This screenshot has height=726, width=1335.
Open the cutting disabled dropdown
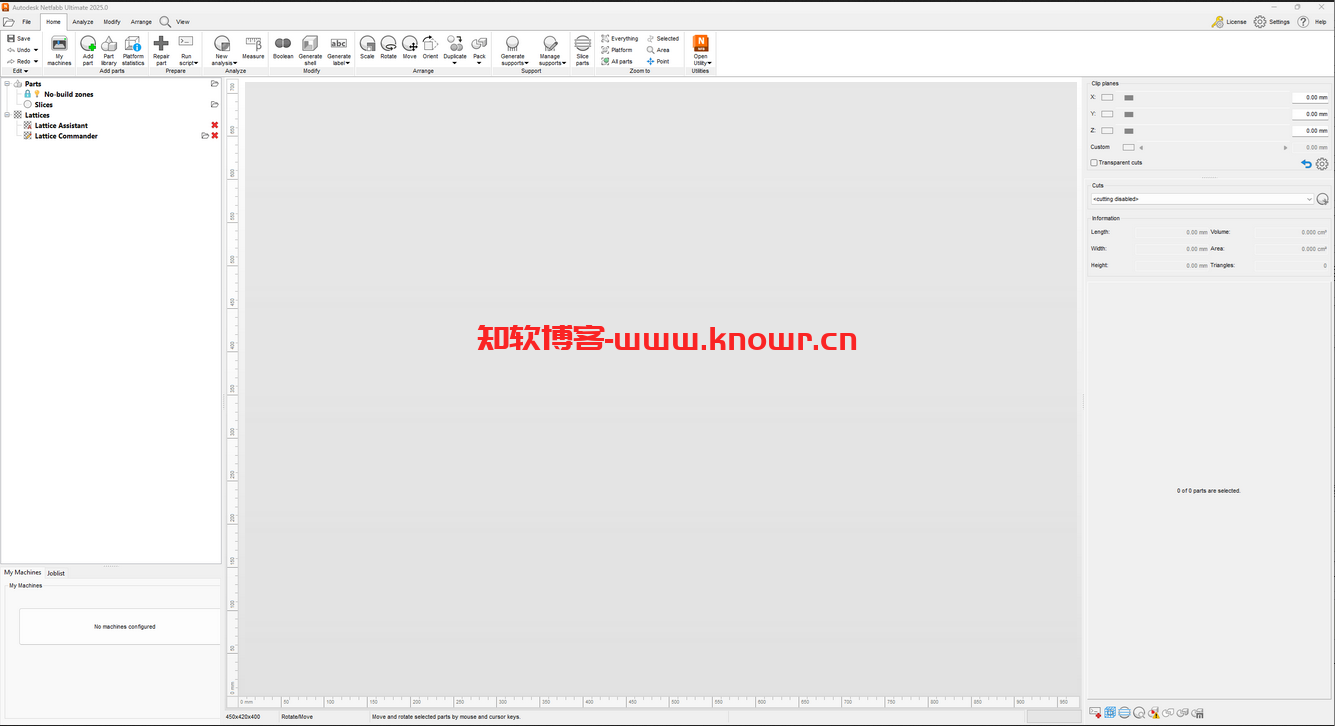(1202, 199)
